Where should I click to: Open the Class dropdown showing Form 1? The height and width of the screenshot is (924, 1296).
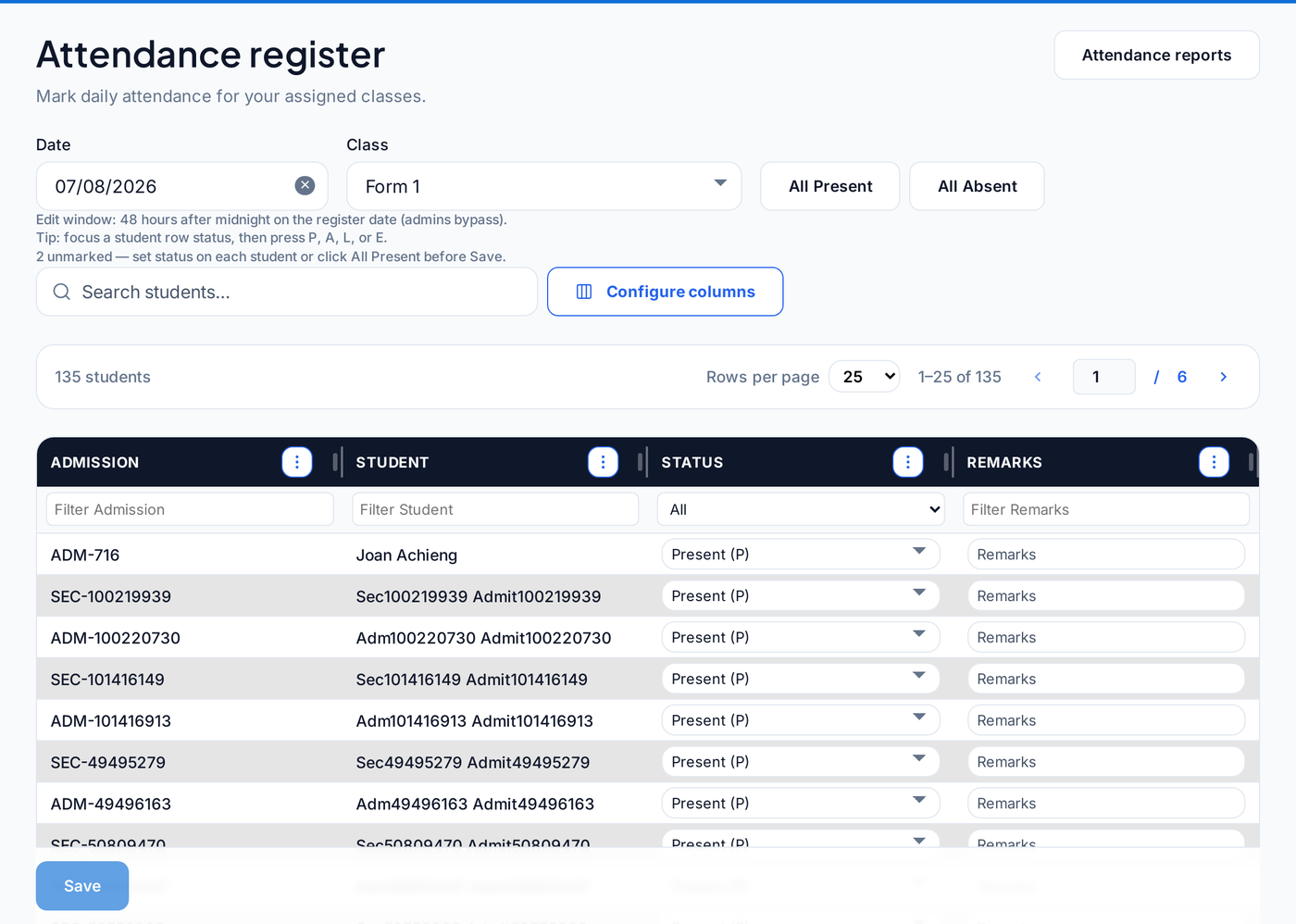click(543, 186)
